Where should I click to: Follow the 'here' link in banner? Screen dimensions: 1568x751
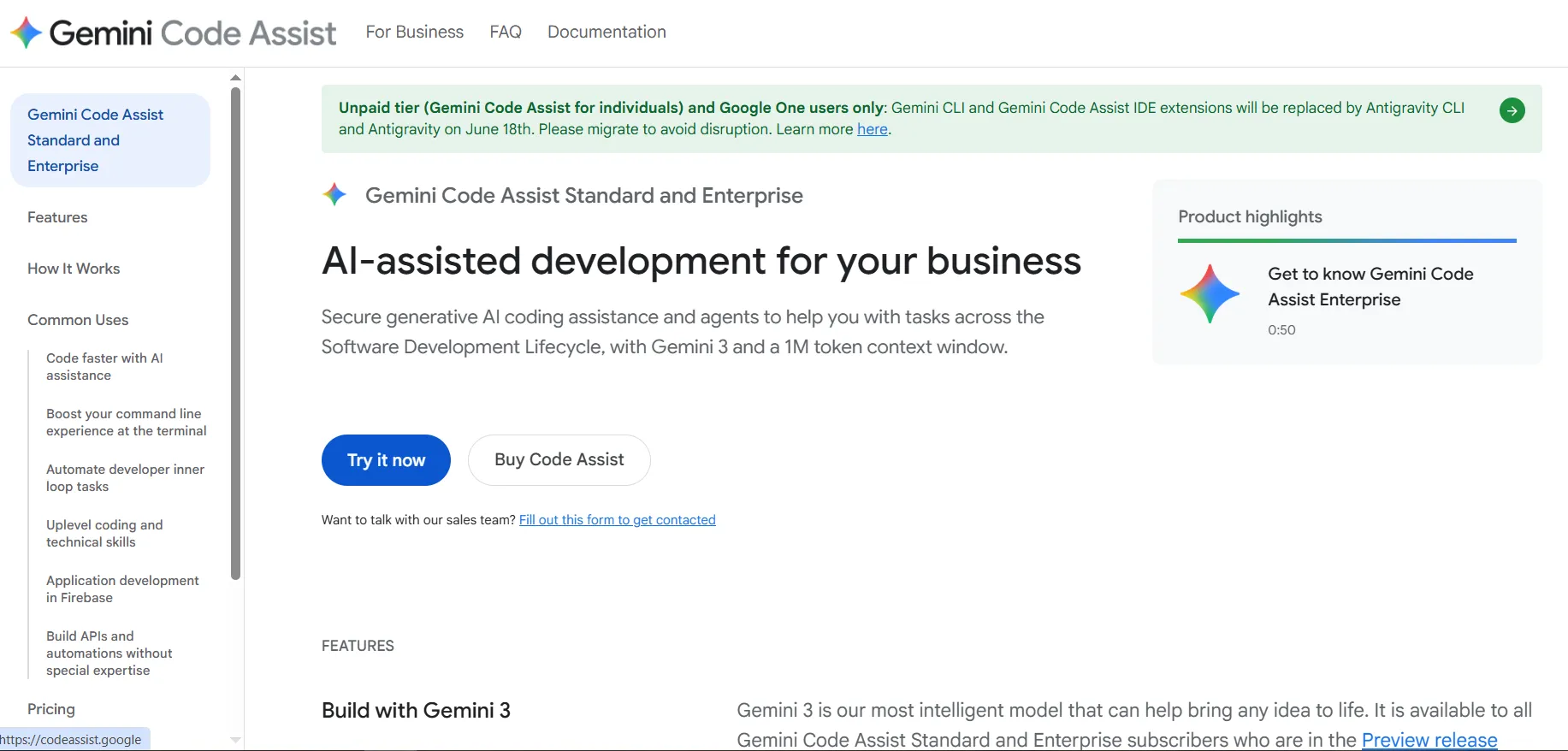873,129
